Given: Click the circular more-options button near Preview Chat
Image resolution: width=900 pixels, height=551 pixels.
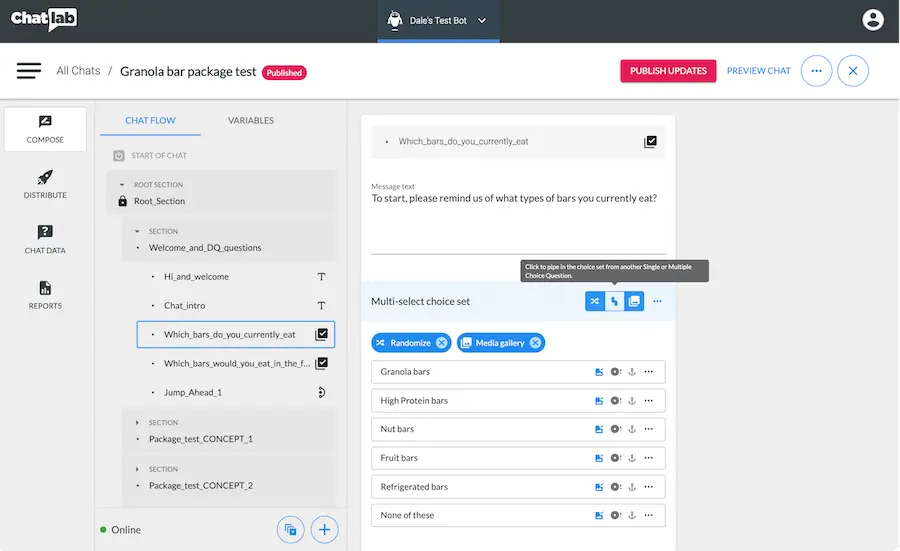Looking at the screenshot, I should click(x=816, y=71).
